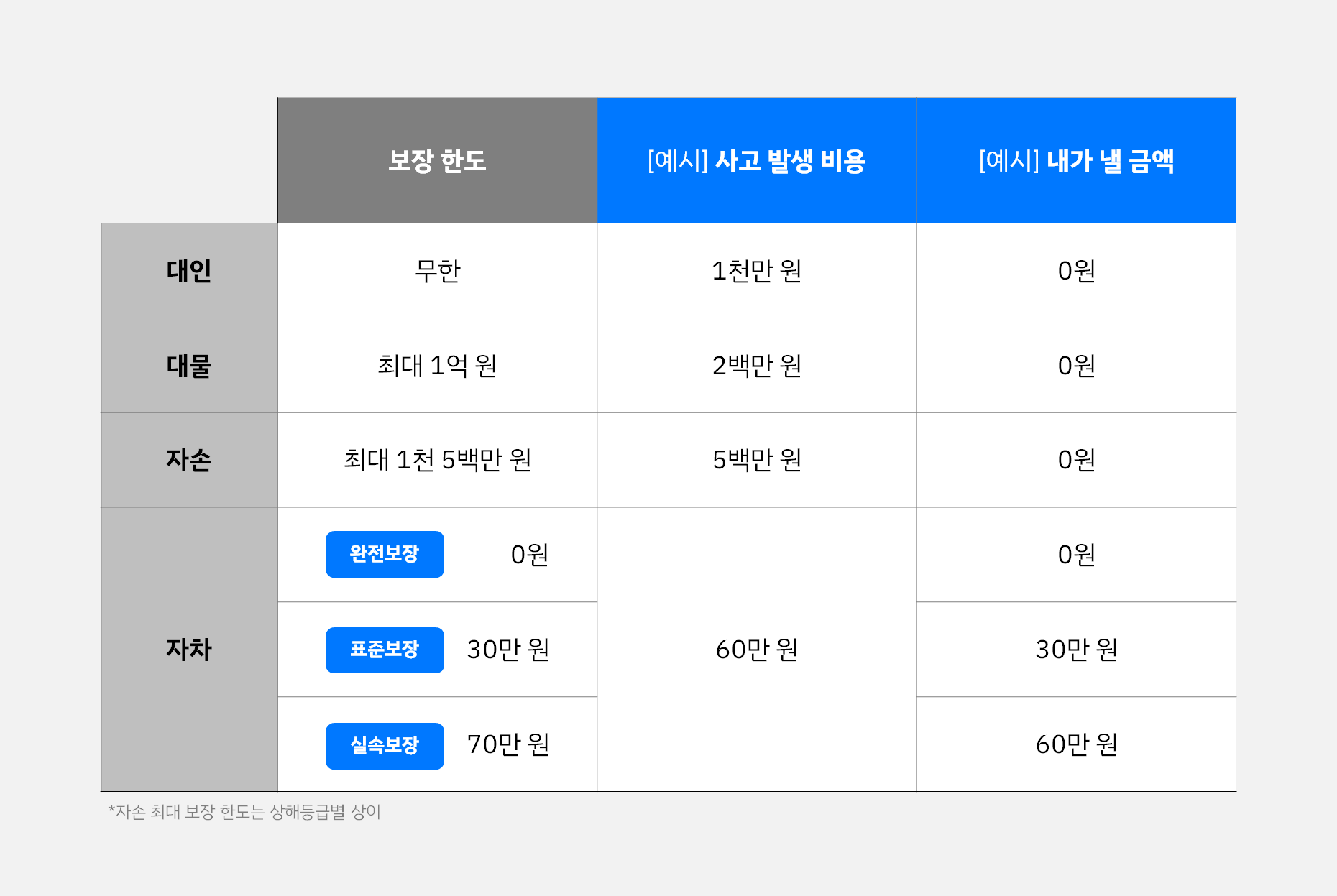Viewport: 1337px width, 896px height.
Task: Select the 표준보장 blue badge
Action: 385,650
